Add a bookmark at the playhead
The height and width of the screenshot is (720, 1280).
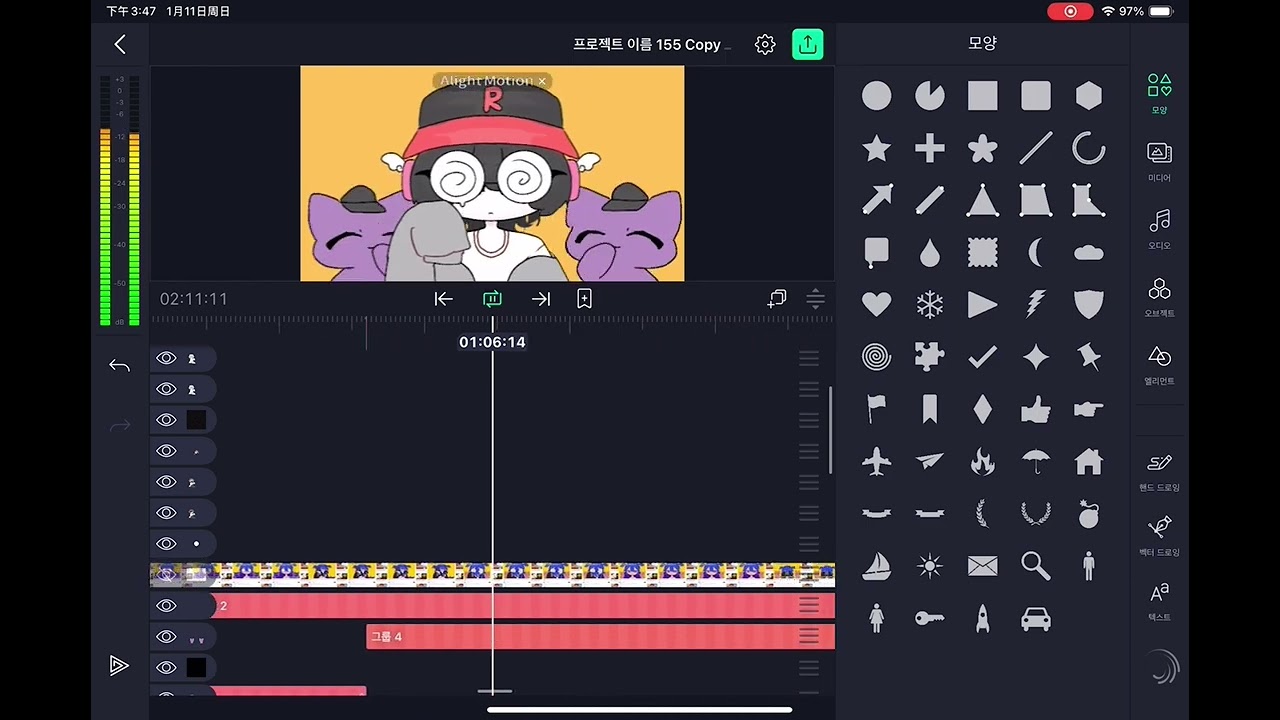(x=585, y=298)
